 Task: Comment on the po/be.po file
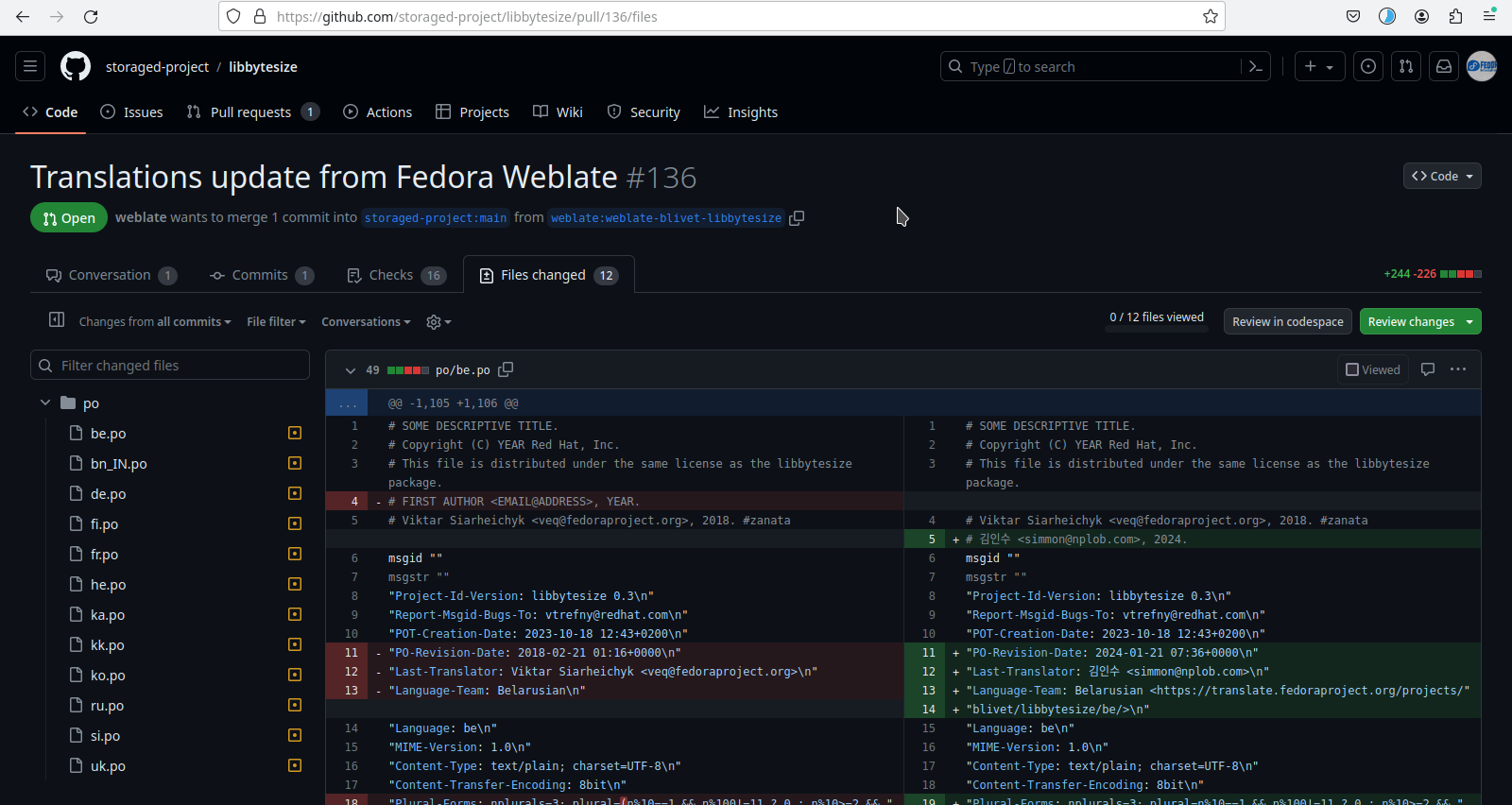pos(1428,369)
